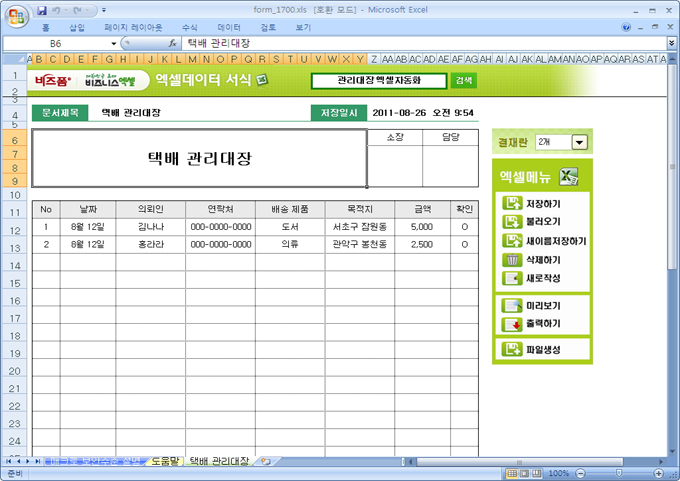This screenshot has height=481, width=680.
Task: Click 불러오기 label in Excel menu
Action: tap(543, 222)
